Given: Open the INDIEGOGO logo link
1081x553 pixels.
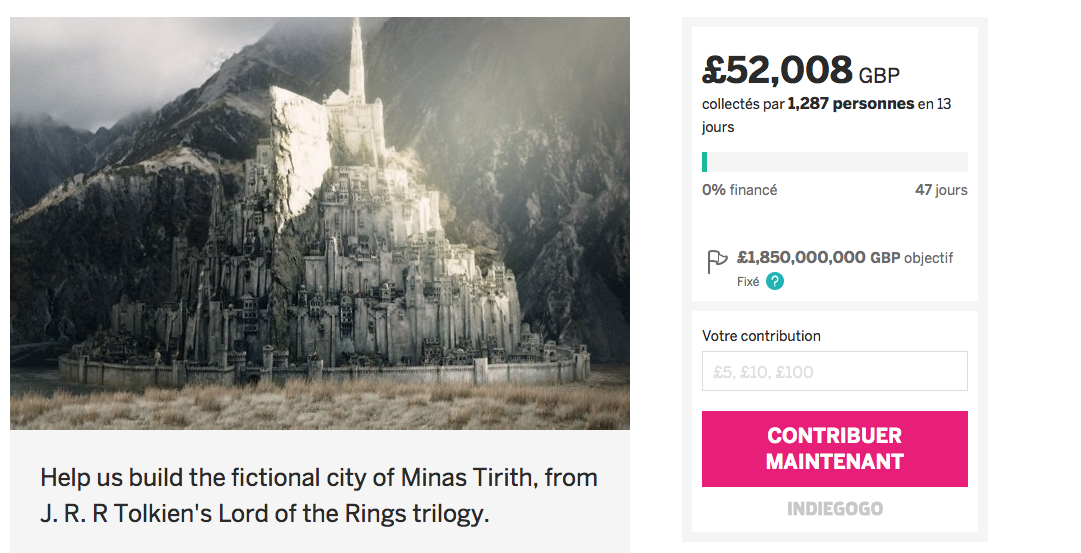Looking at the screenshot, I should tap(834, 509).
